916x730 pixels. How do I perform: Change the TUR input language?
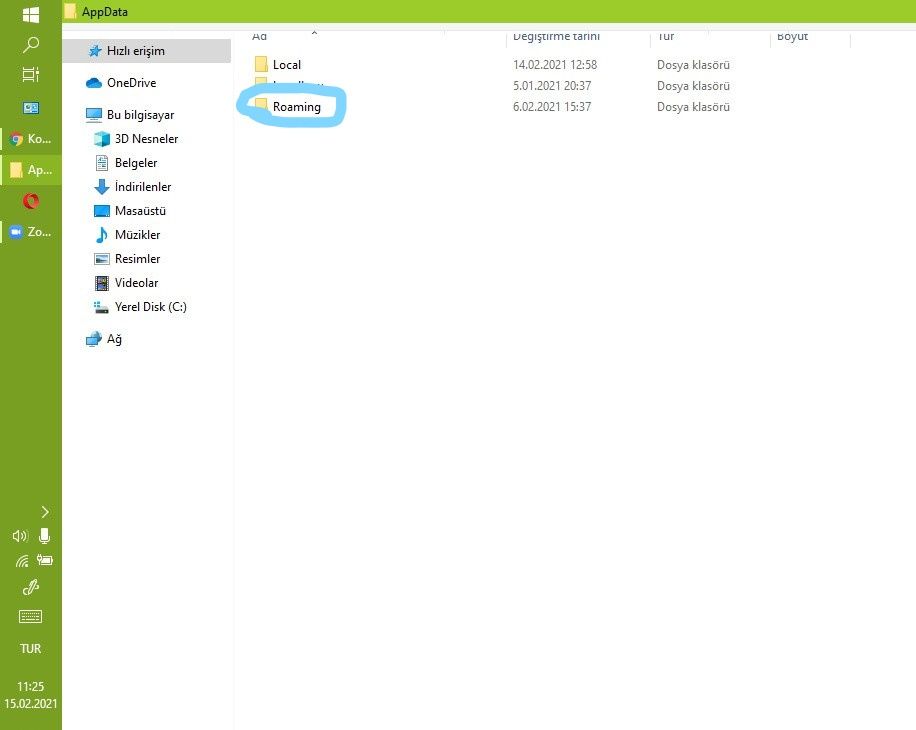pyautogui.click(x=30, y=649)
